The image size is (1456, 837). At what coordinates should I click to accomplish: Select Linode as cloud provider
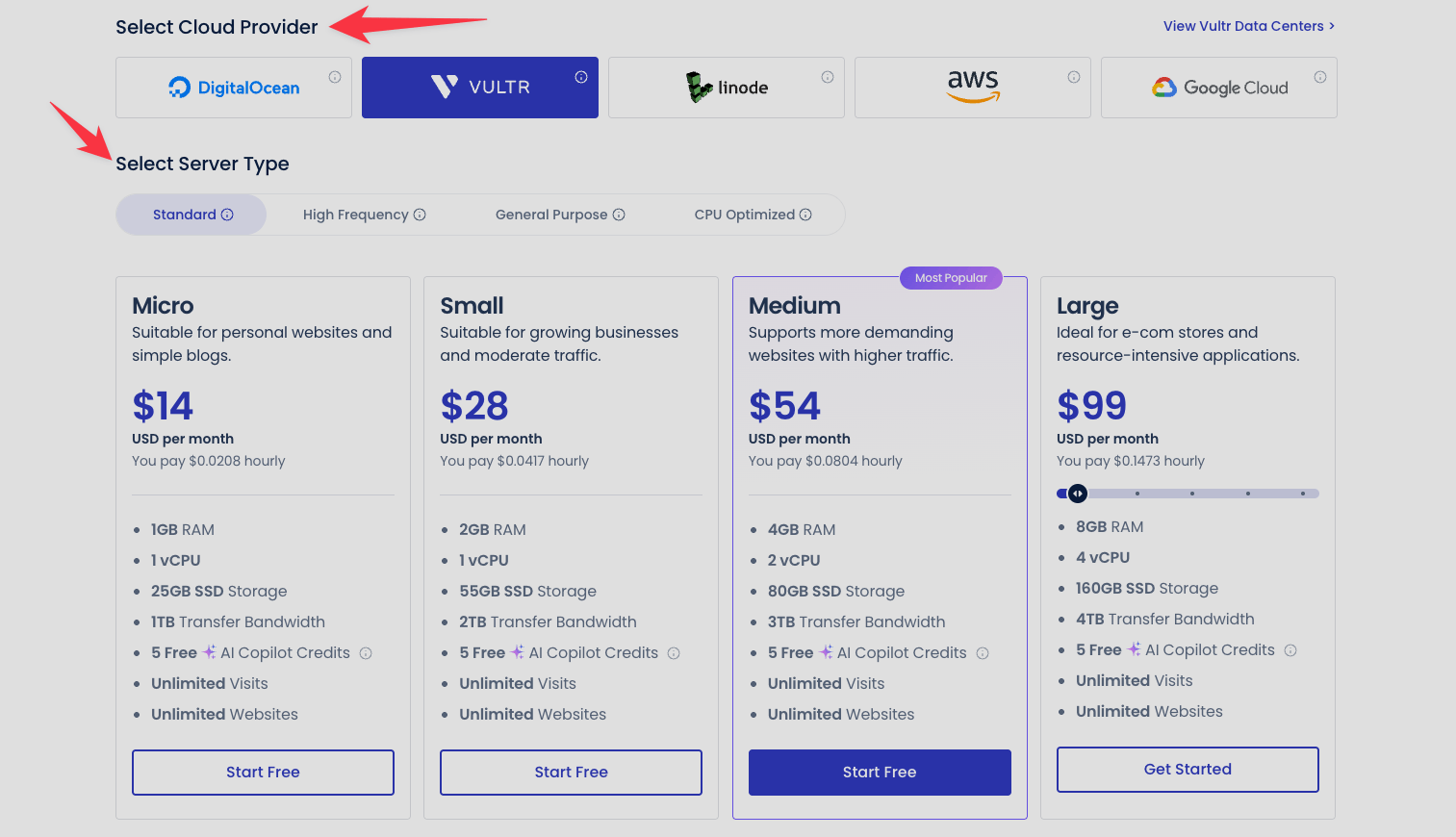[727, 88]
